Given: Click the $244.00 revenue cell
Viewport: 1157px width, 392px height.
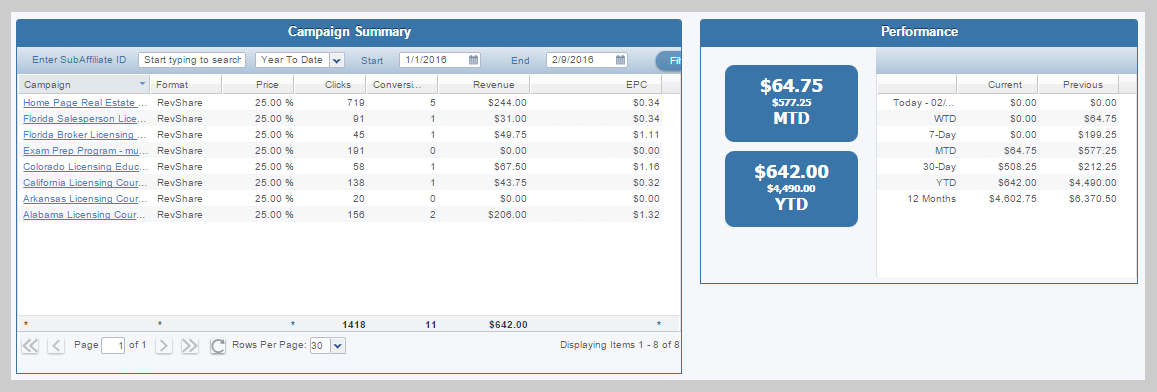Looking at the screenshot, I should coord(508,103).
